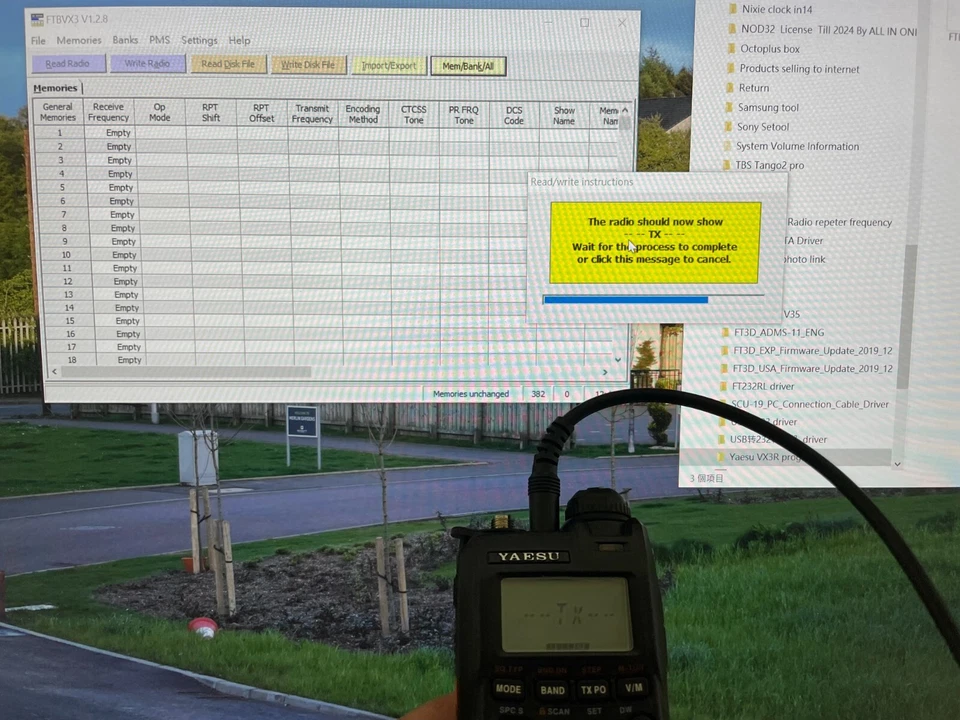Open the File menu

point(37,40)
